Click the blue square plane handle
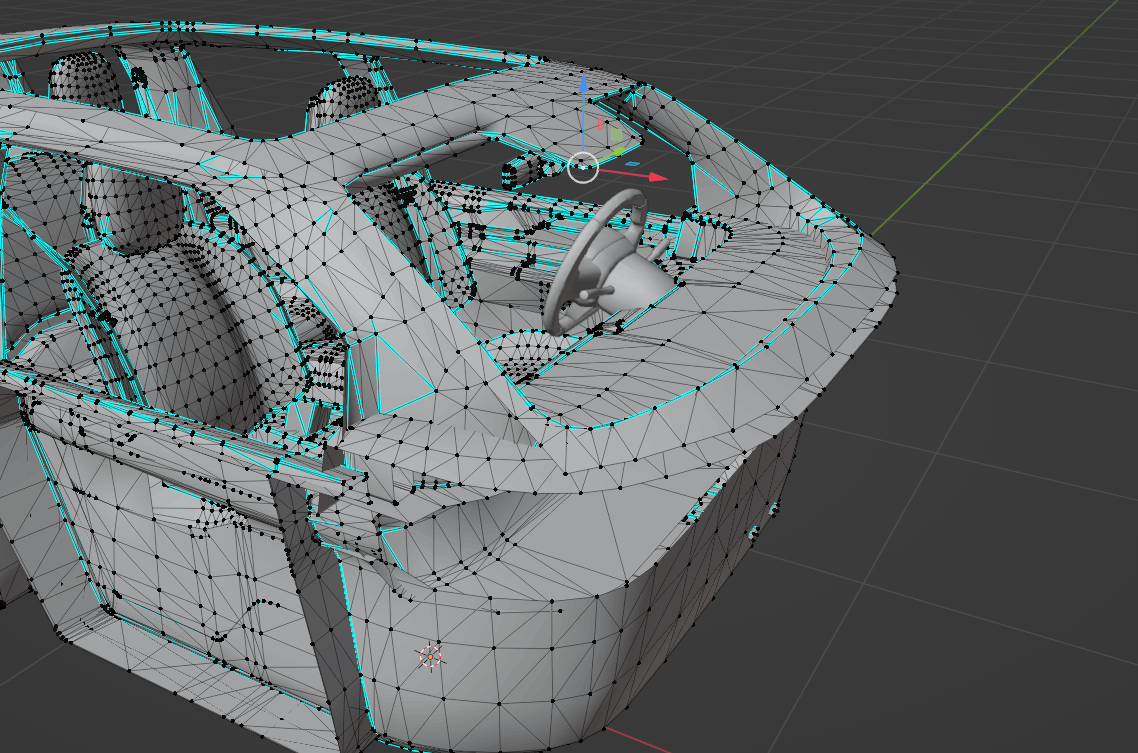Image resolution: width=1138 pixels, height=753 pixels. click(632, 162)
